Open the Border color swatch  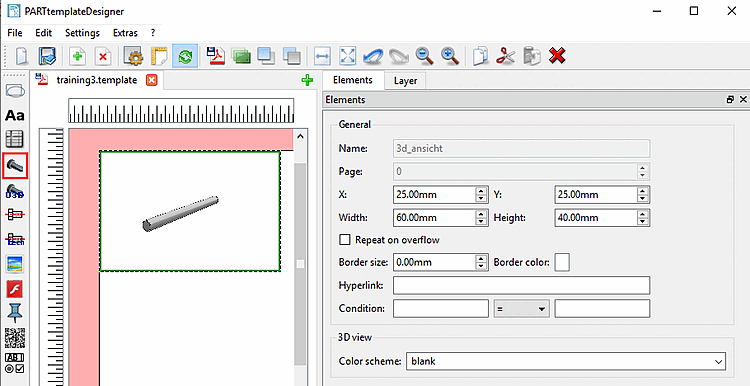[x=562, y=263]
